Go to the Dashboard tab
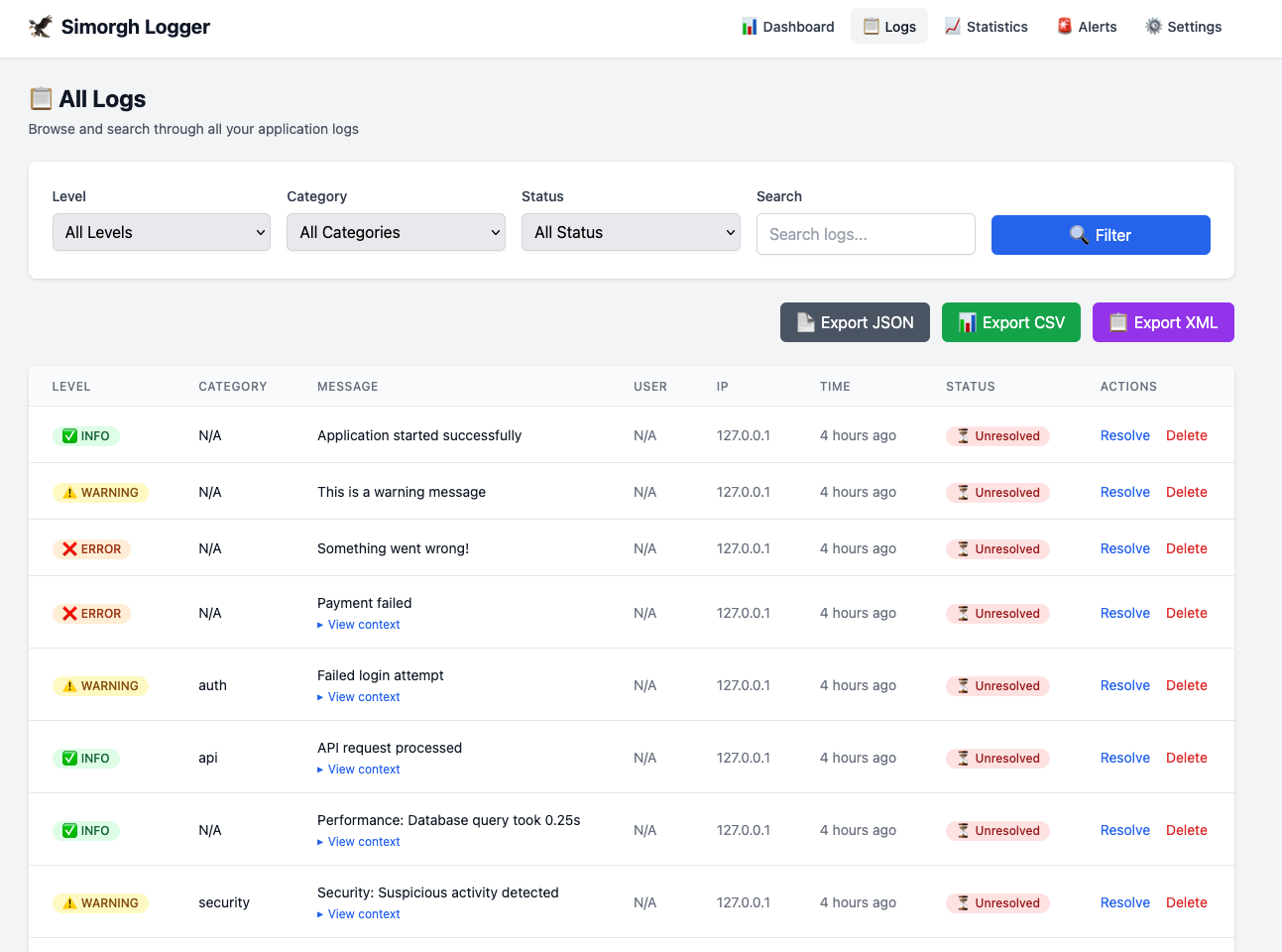The image size is (1282, 952). point(788,27)
